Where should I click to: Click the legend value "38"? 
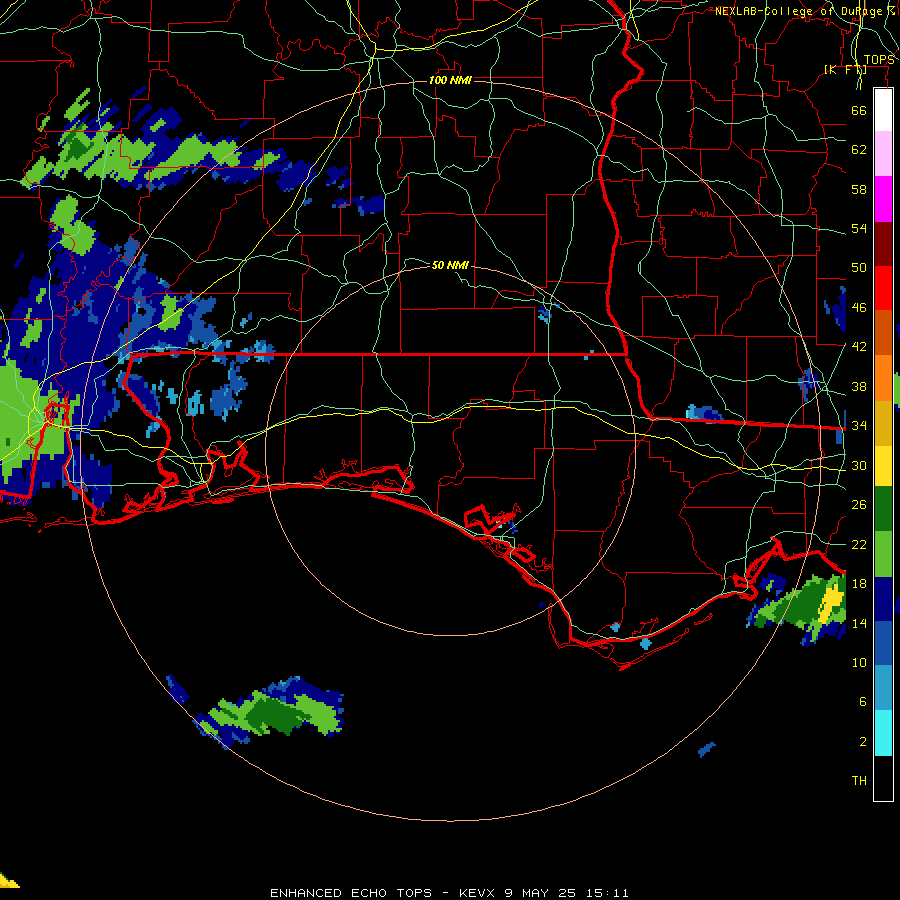click(x=859, y=386)
